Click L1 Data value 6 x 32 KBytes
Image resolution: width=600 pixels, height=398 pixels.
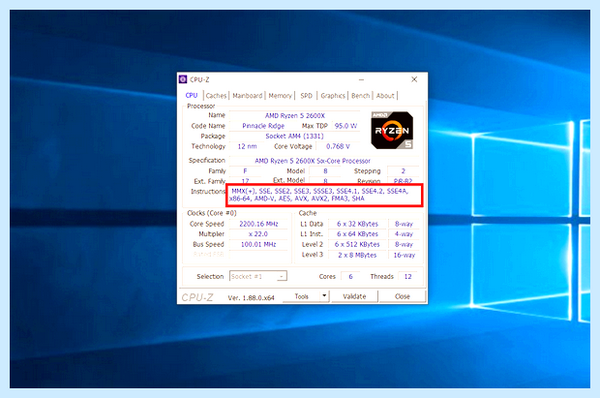(x=357, y=224)
